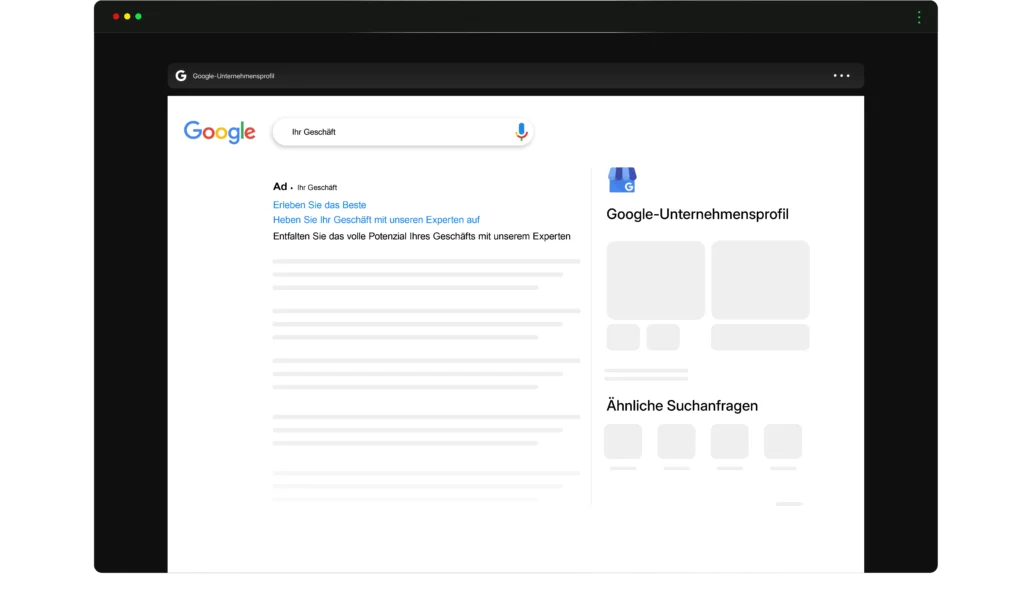This screenshot has height=590, width=1024.
Task: Click the Ähnliche Suchanfragen heading
Action: [681, 405]
